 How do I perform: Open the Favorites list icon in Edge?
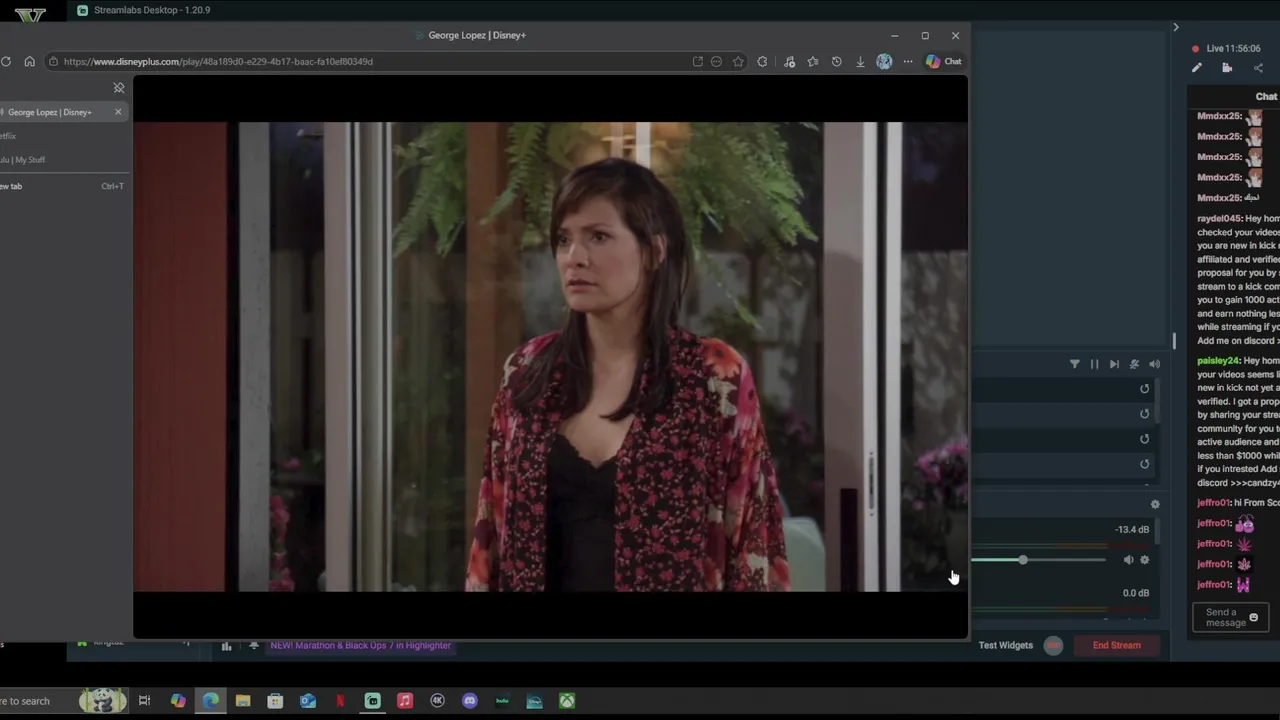813,61
